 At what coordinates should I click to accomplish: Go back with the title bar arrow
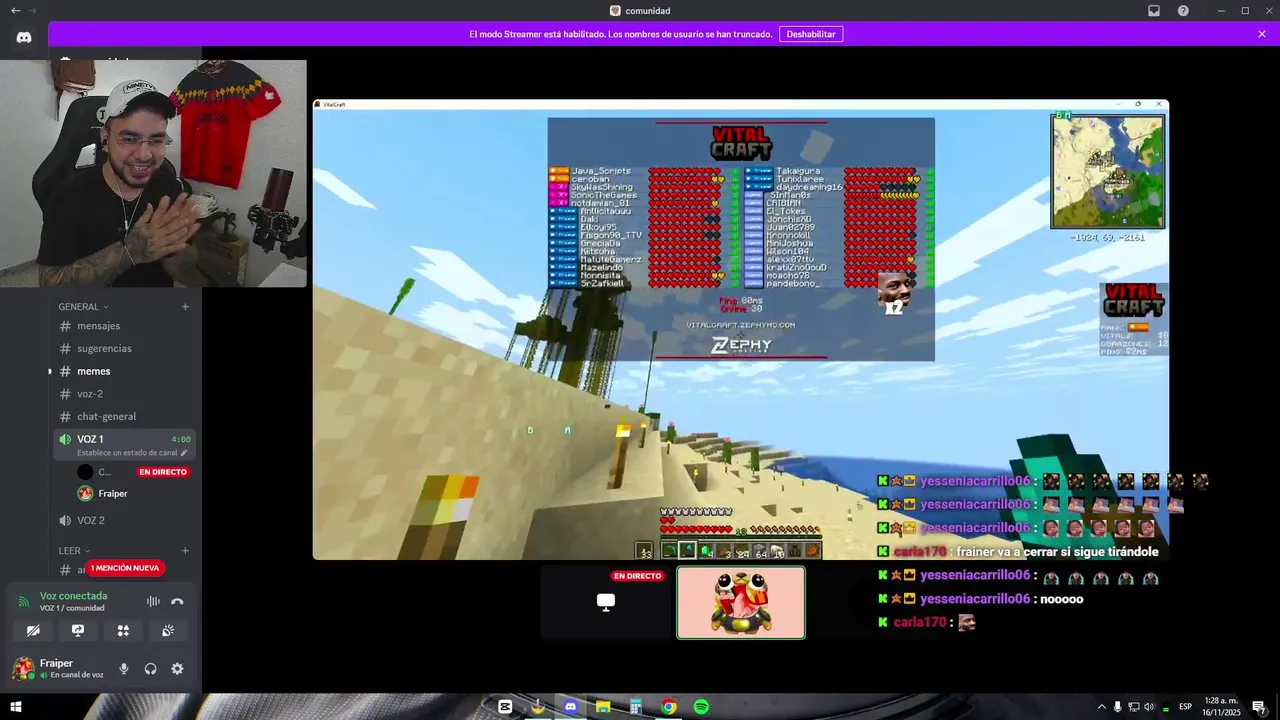[x=15, y=10]
